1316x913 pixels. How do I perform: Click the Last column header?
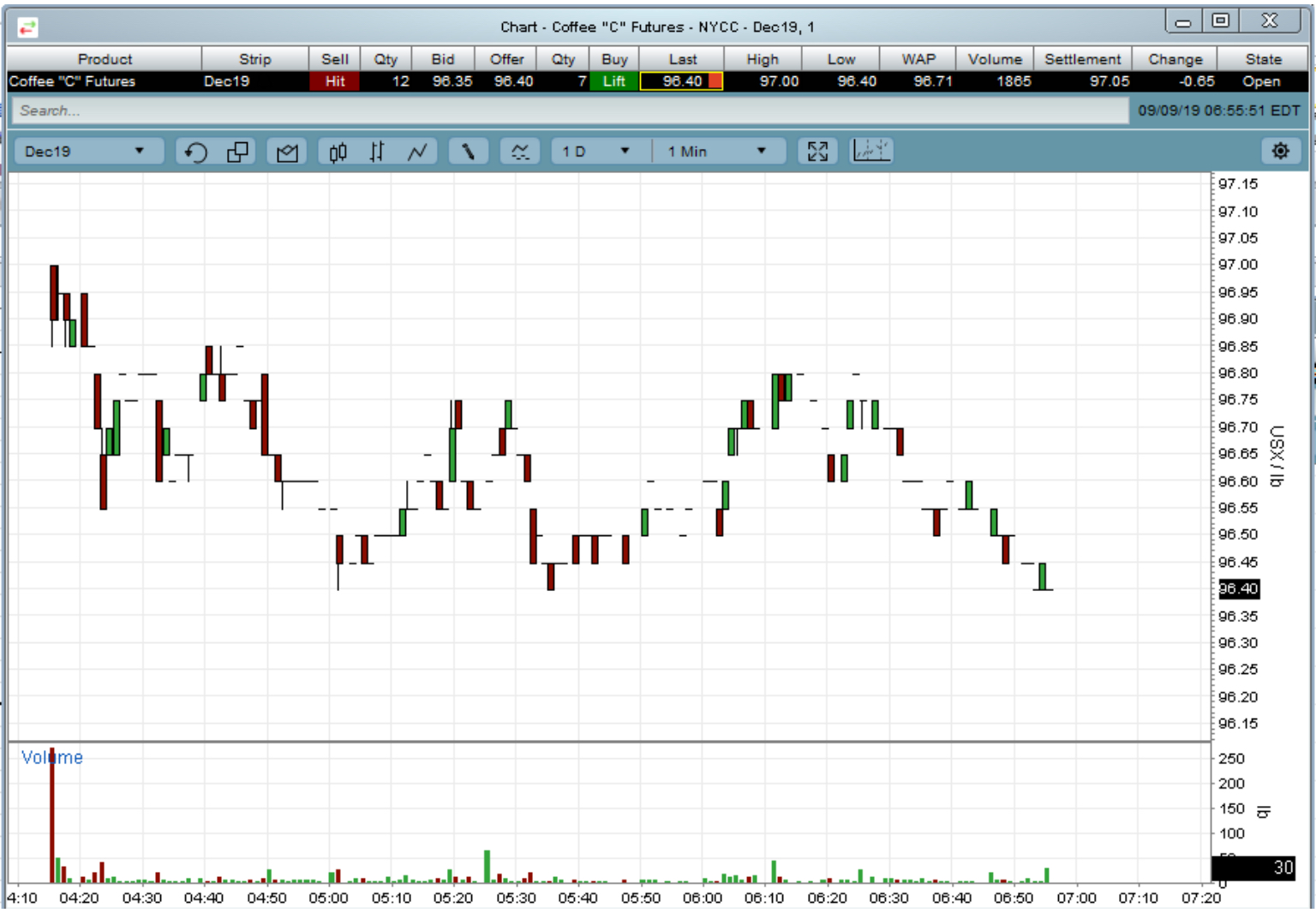pos(683,59)
